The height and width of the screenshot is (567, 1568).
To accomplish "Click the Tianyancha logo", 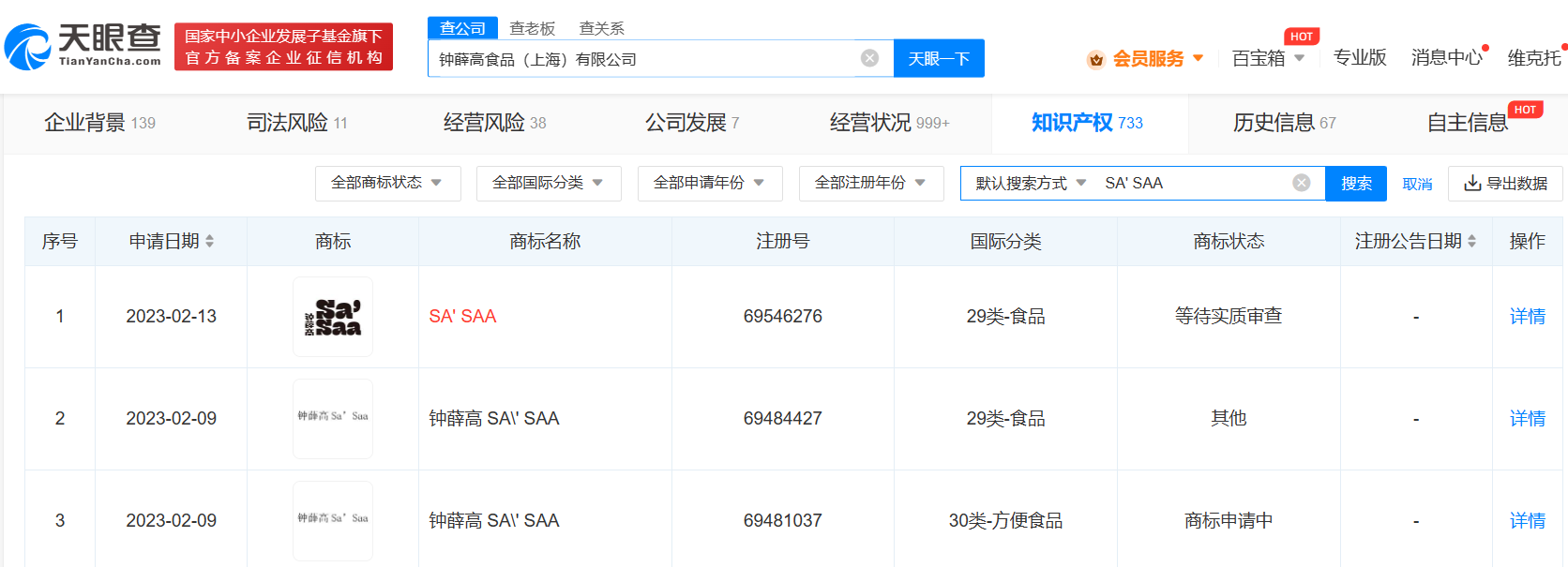I will tap(83, 47).
